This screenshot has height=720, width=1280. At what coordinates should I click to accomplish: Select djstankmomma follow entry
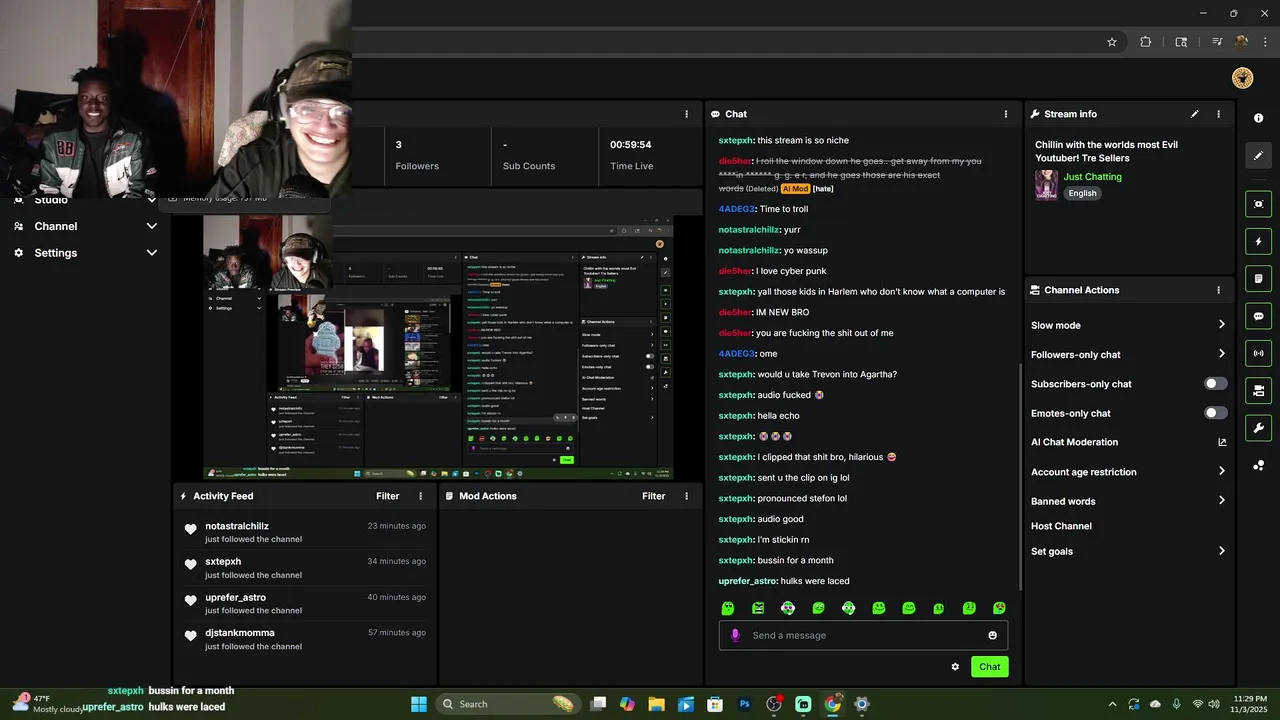coord(305,639)
